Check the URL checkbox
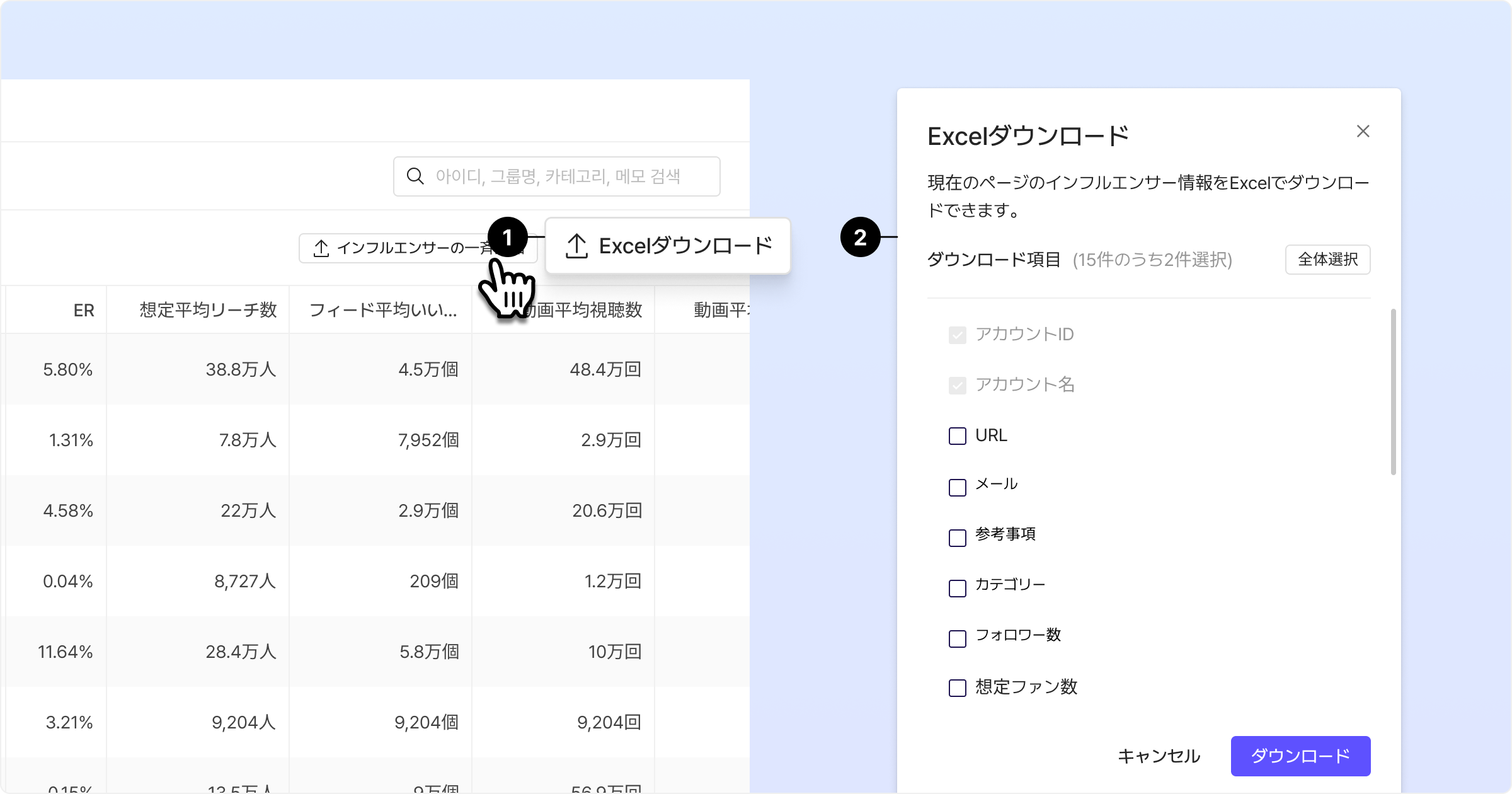Image resolution: width=1512 pixels, height=794 pixels. pyautogui.click(x=957, y=436)
